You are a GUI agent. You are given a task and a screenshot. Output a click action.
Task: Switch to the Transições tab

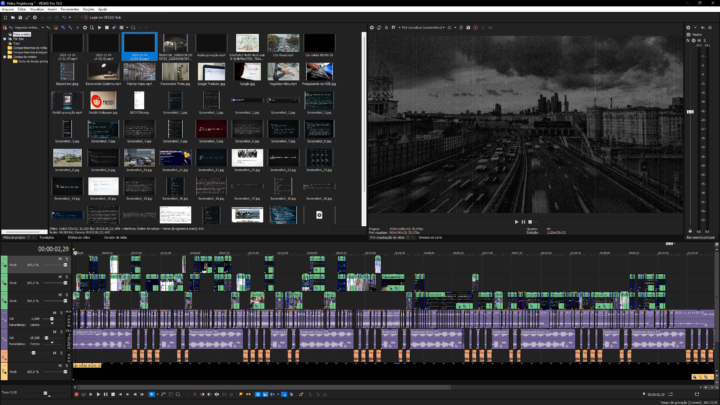[48, 237]
